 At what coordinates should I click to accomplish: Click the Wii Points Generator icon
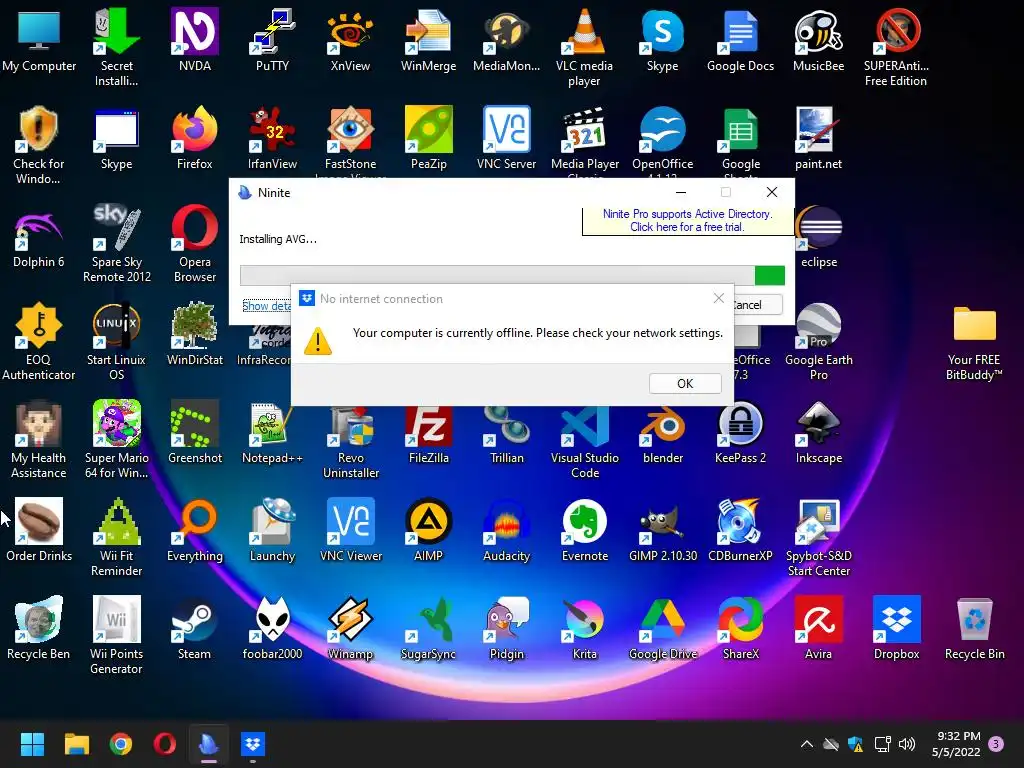point(116,635)
